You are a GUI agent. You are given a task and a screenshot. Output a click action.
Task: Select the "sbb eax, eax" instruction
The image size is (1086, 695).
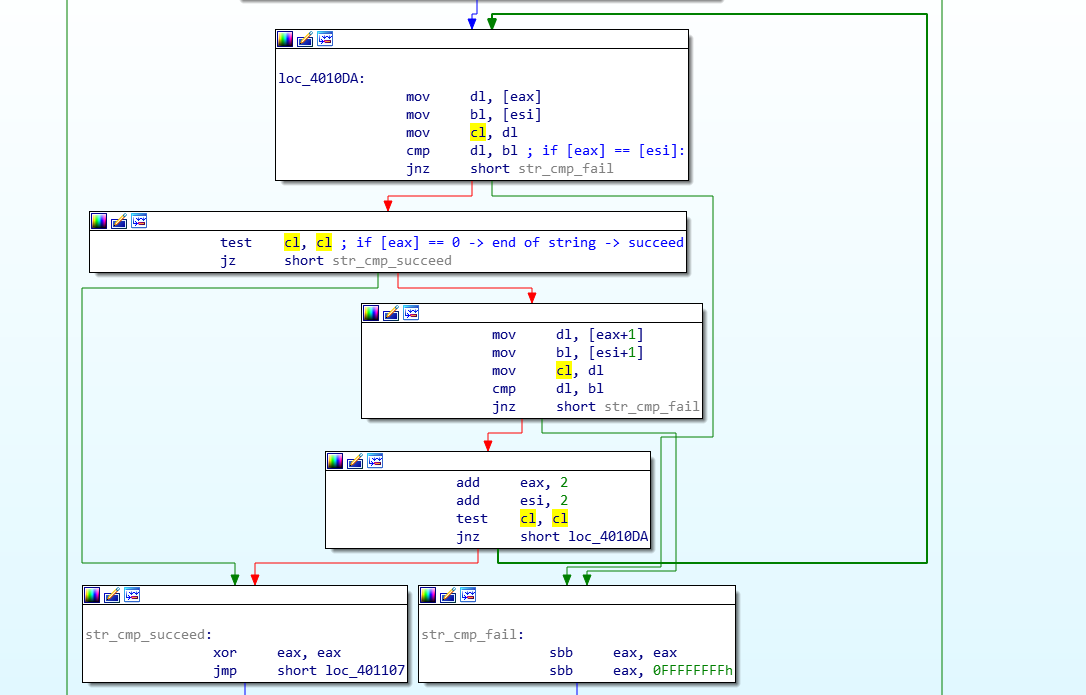614,653
